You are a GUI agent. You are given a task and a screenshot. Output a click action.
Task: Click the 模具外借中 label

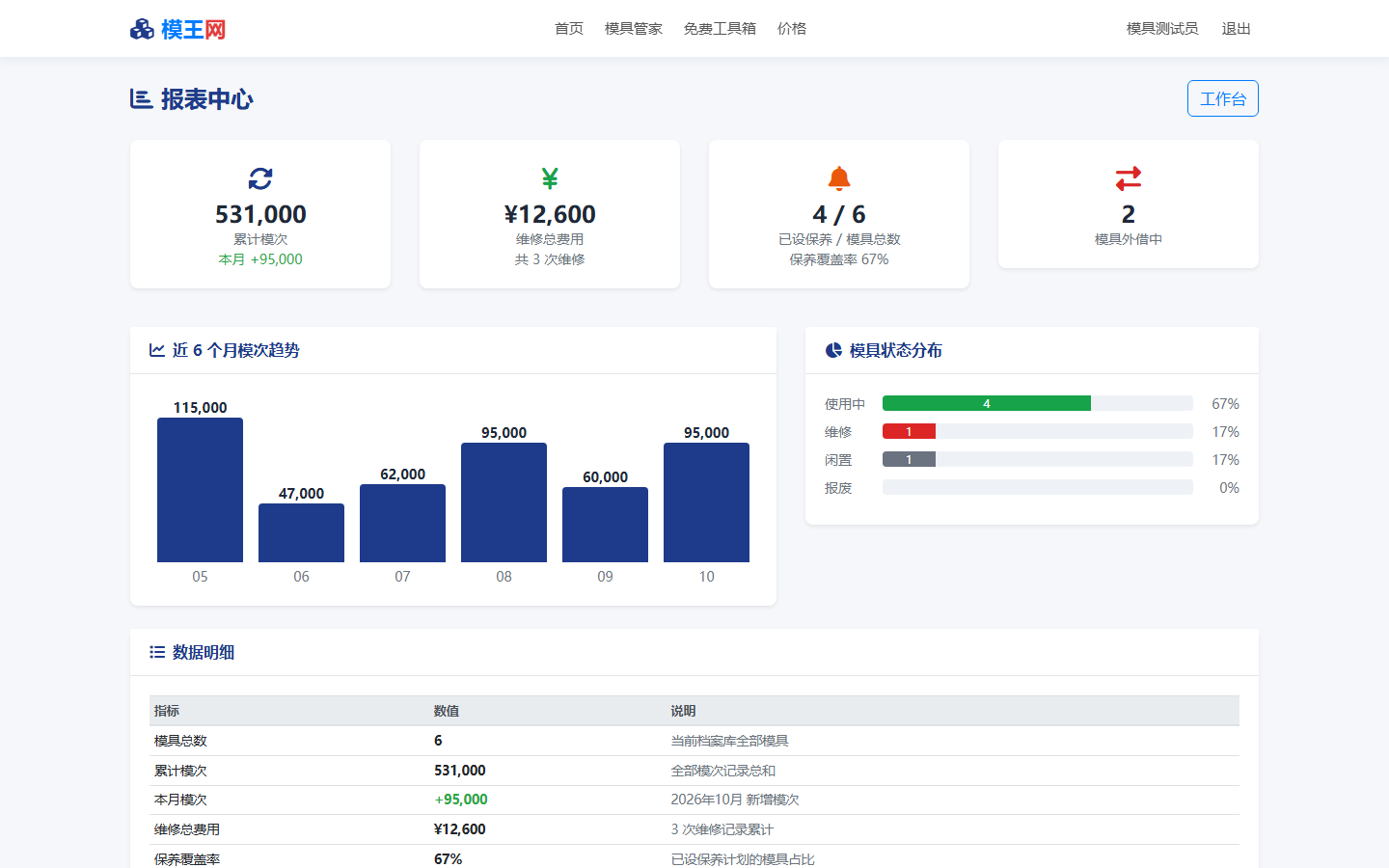[x=1129, y=239]
